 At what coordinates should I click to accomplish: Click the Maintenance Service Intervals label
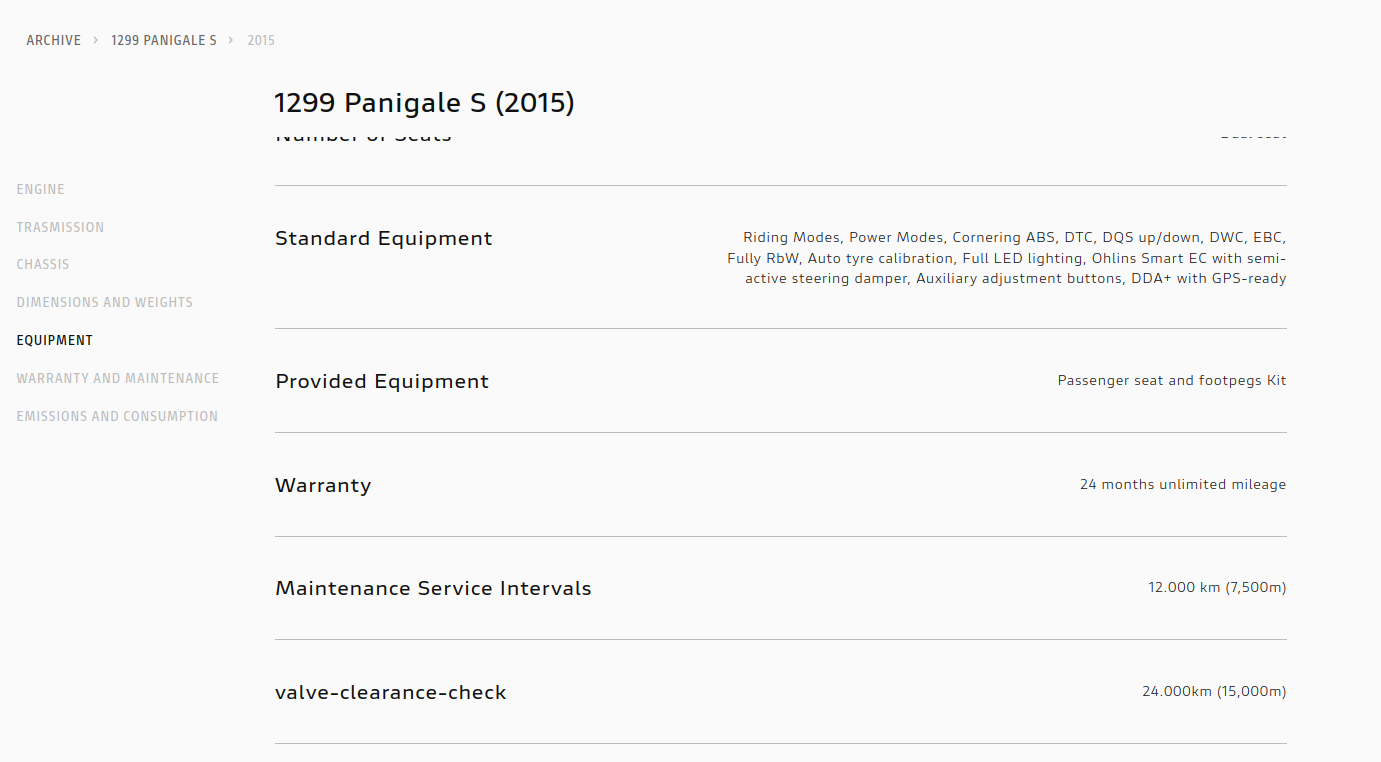click(433, 589)
